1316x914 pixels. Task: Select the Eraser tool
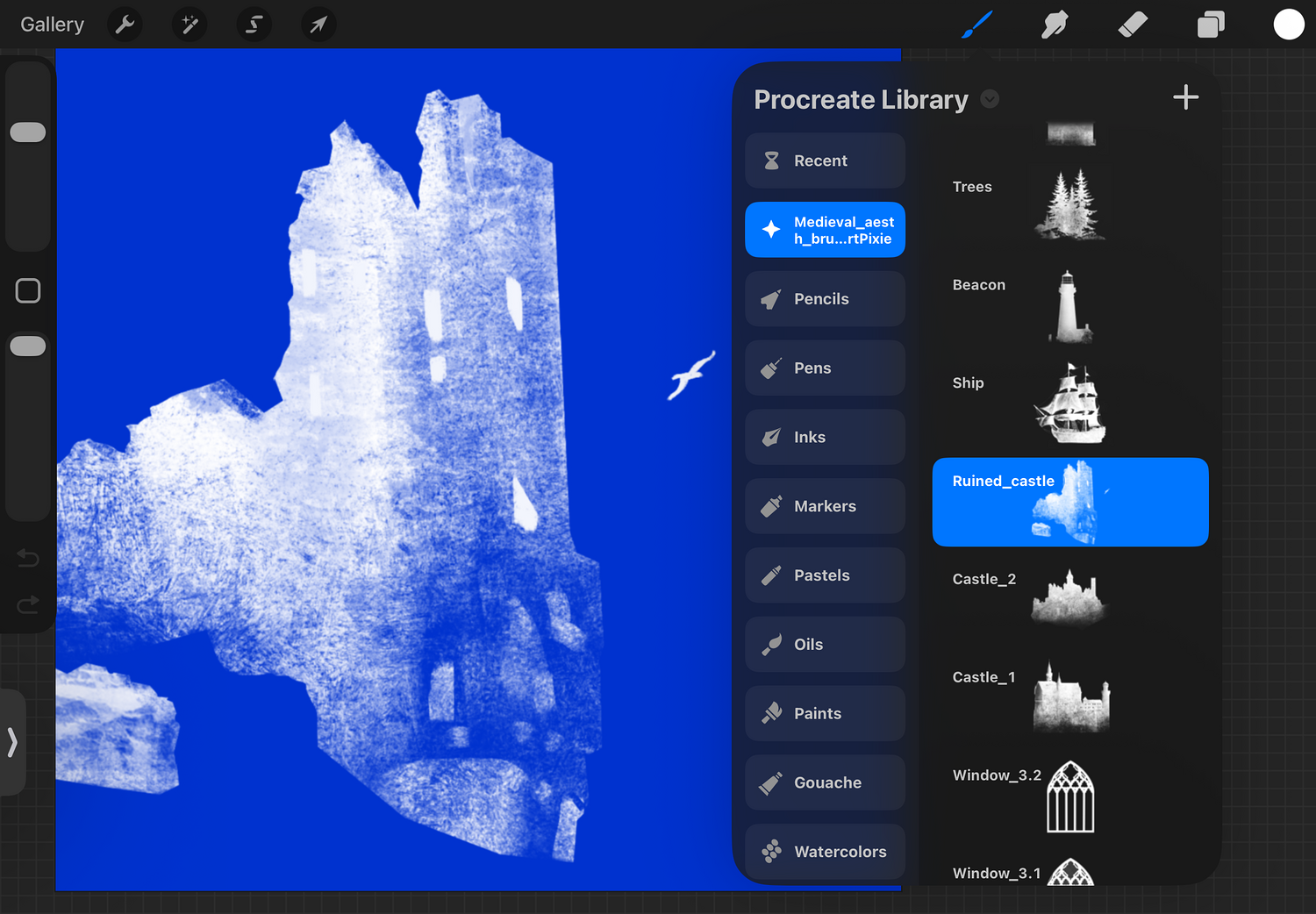click(1133, 25)
